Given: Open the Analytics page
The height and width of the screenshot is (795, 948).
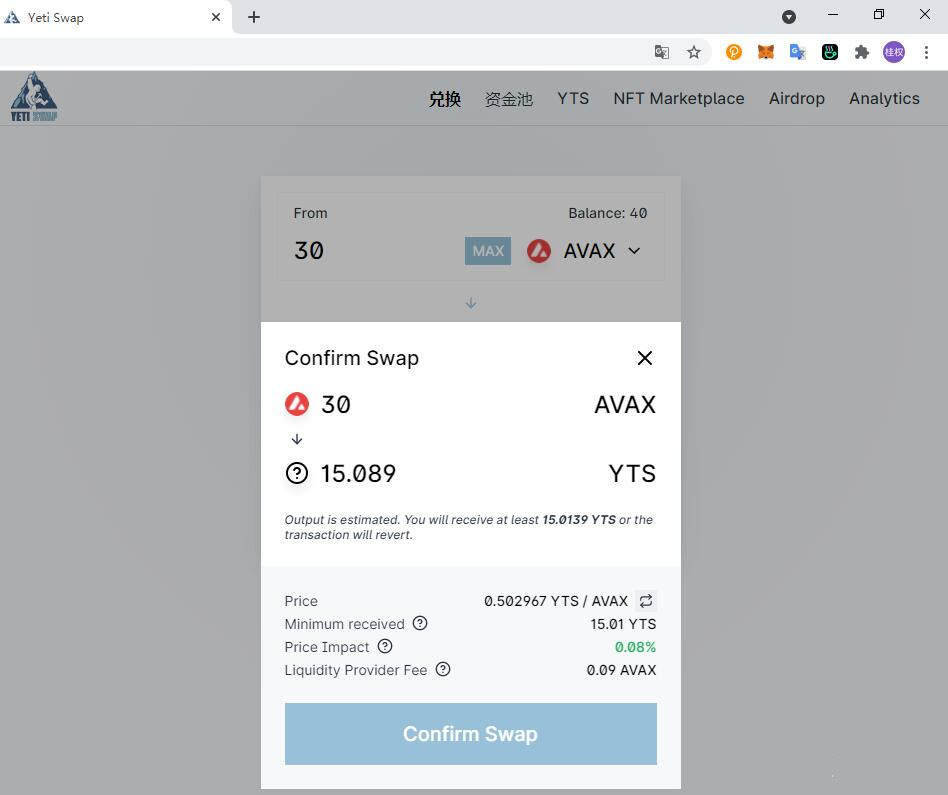Looking at the screenshot, I should pyautogui.click(x=885, y=99).
